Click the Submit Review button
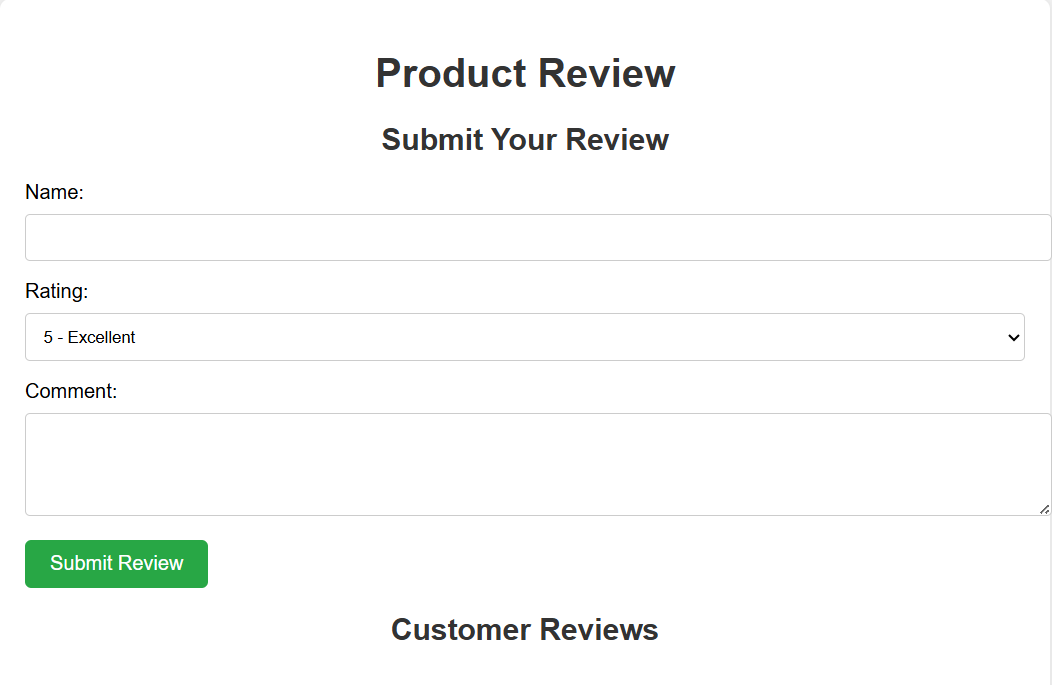Screen dimensions: 1052x685 coord(116,564)
